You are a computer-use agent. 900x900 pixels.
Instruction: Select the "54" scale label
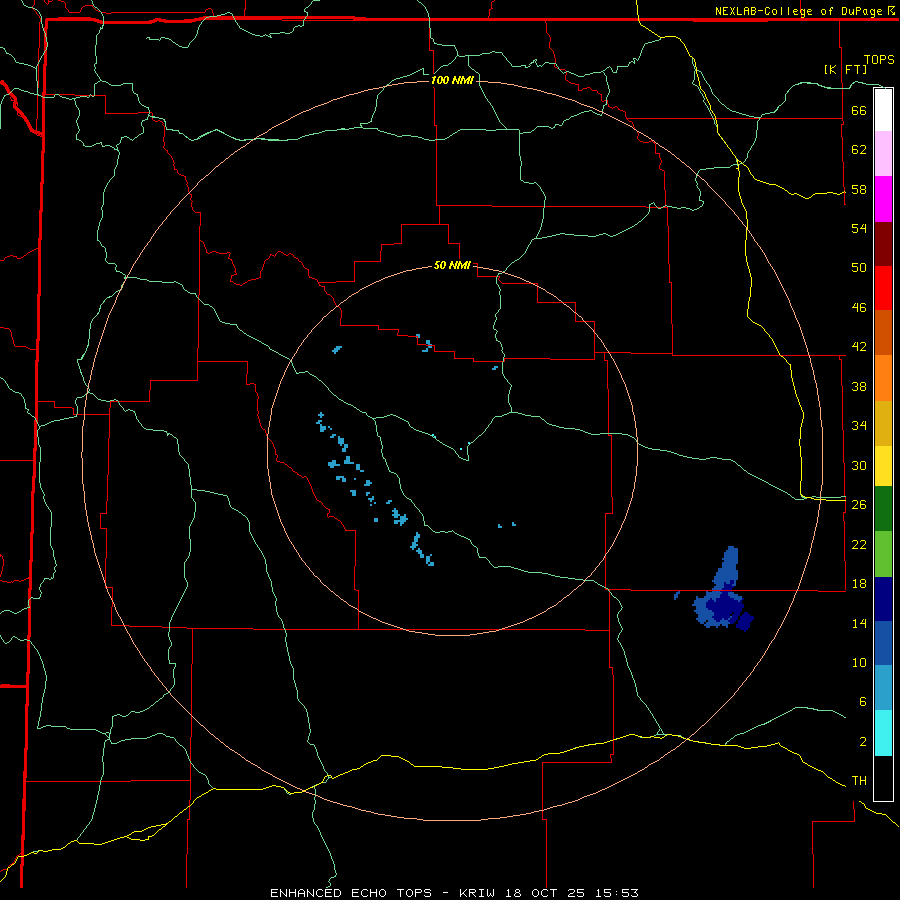tap(859, 228)
